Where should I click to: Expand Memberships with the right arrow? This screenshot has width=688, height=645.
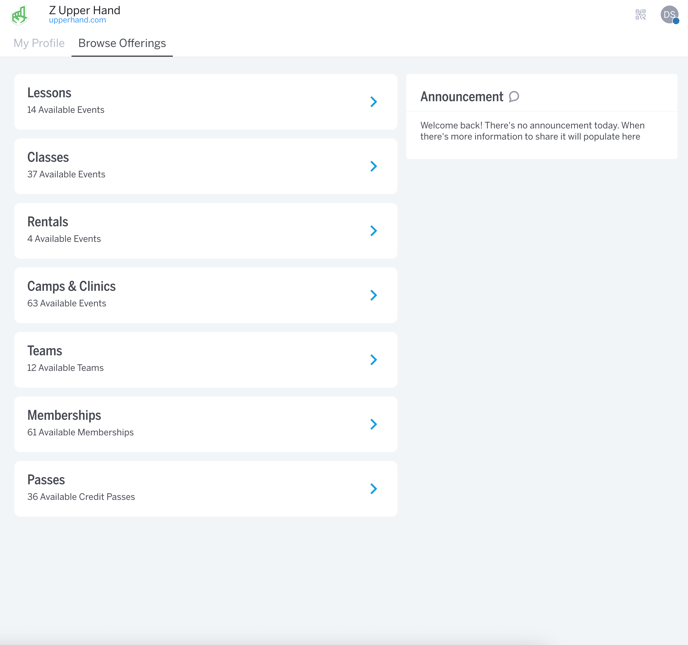click(x=373, y=424)
